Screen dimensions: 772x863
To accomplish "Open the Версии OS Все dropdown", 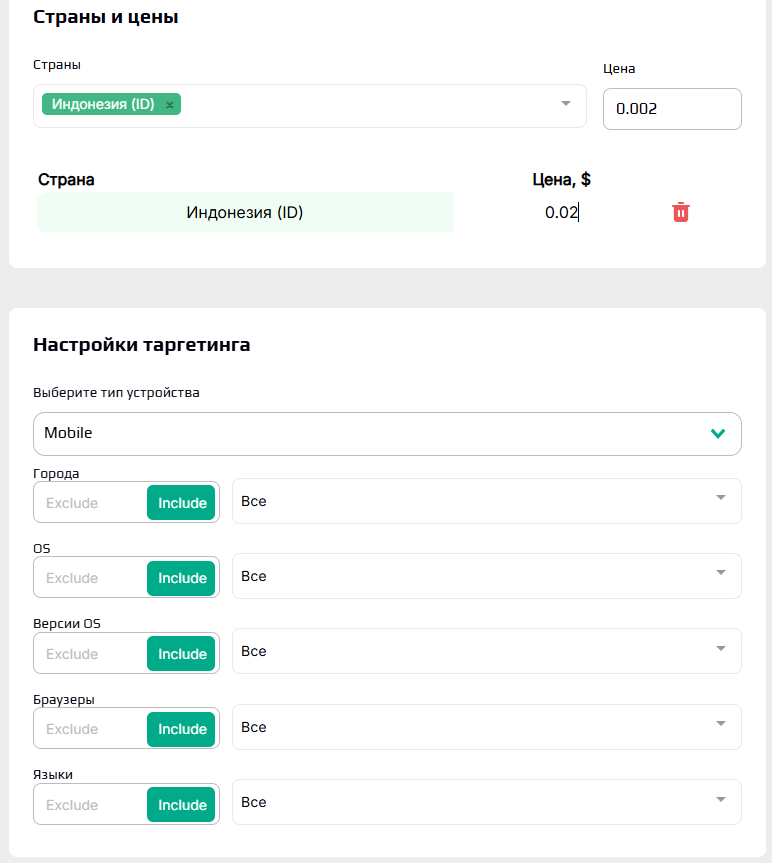I will (x=486, y=651).
